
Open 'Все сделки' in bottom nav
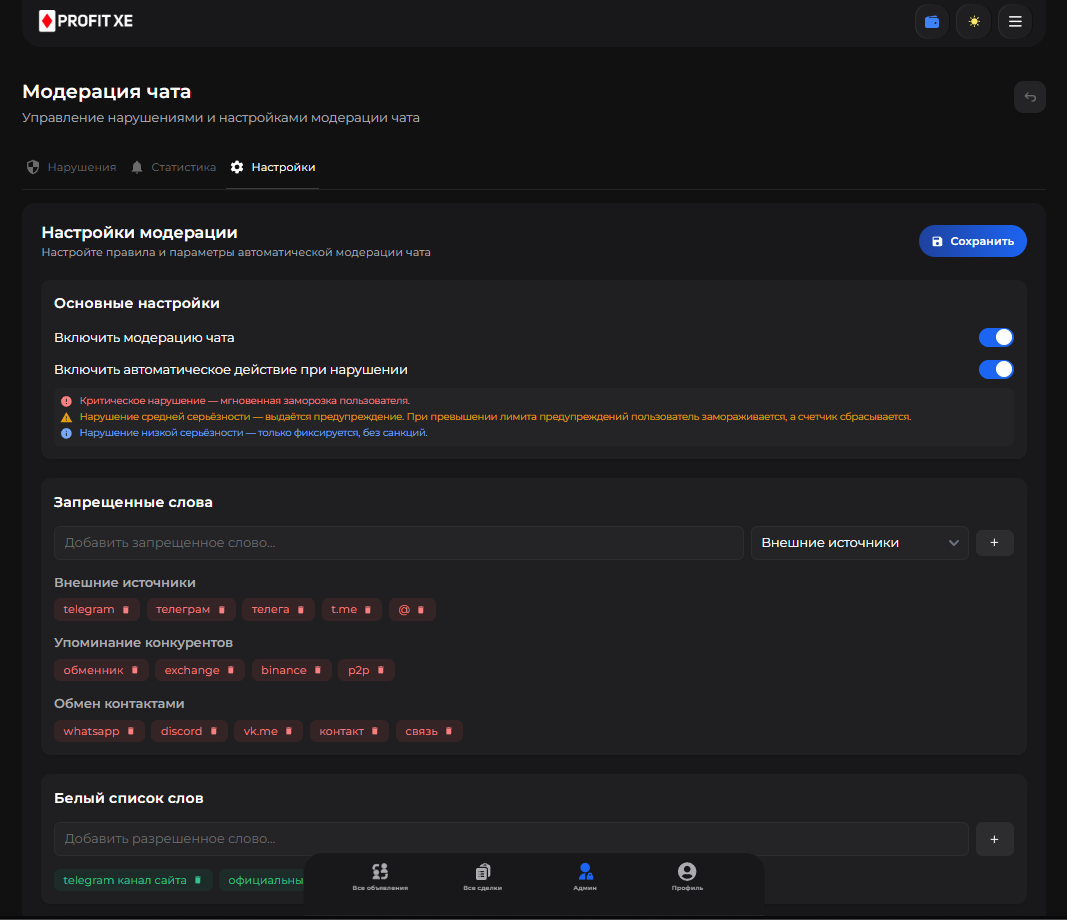pos(482,876)
